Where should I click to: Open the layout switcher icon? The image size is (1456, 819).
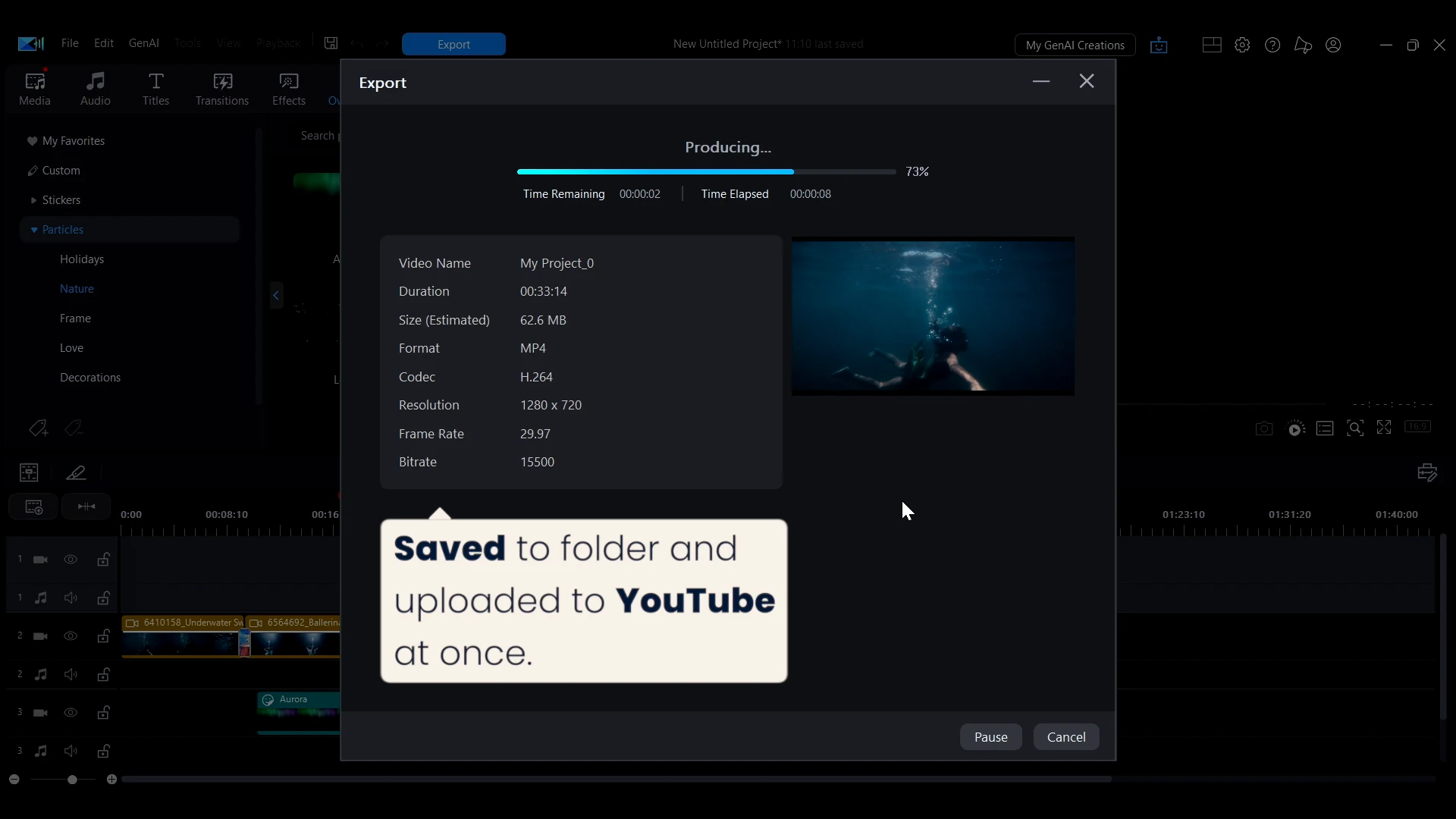coord(1212,45)
